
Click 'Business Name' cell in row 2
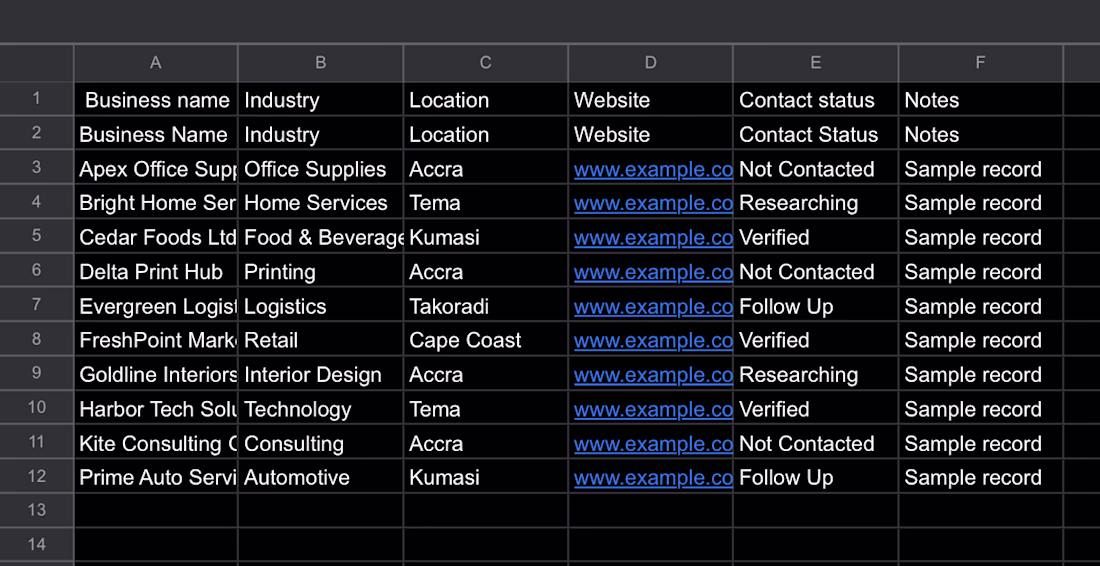pyautogui.click(x=156, y=134)
